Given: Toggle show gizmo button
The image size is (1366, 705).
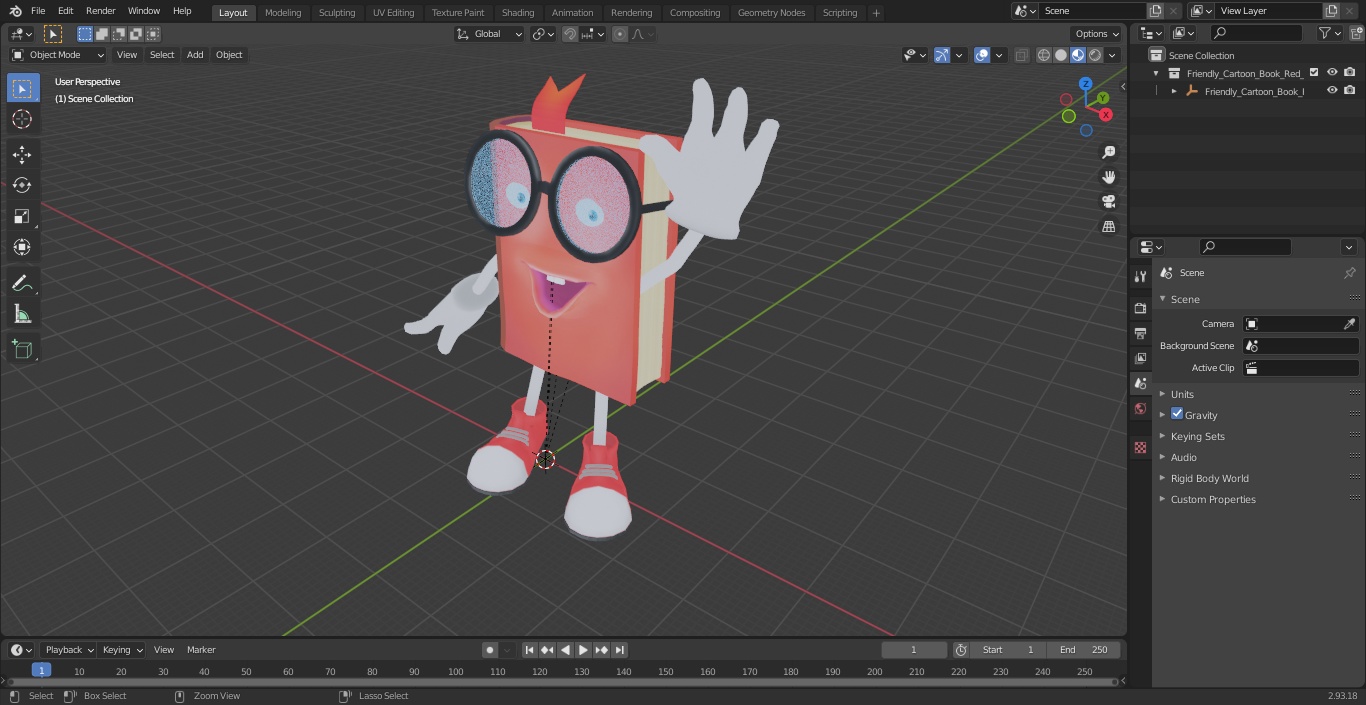Looking at the screenshot, I should click(x=942, y=55).
